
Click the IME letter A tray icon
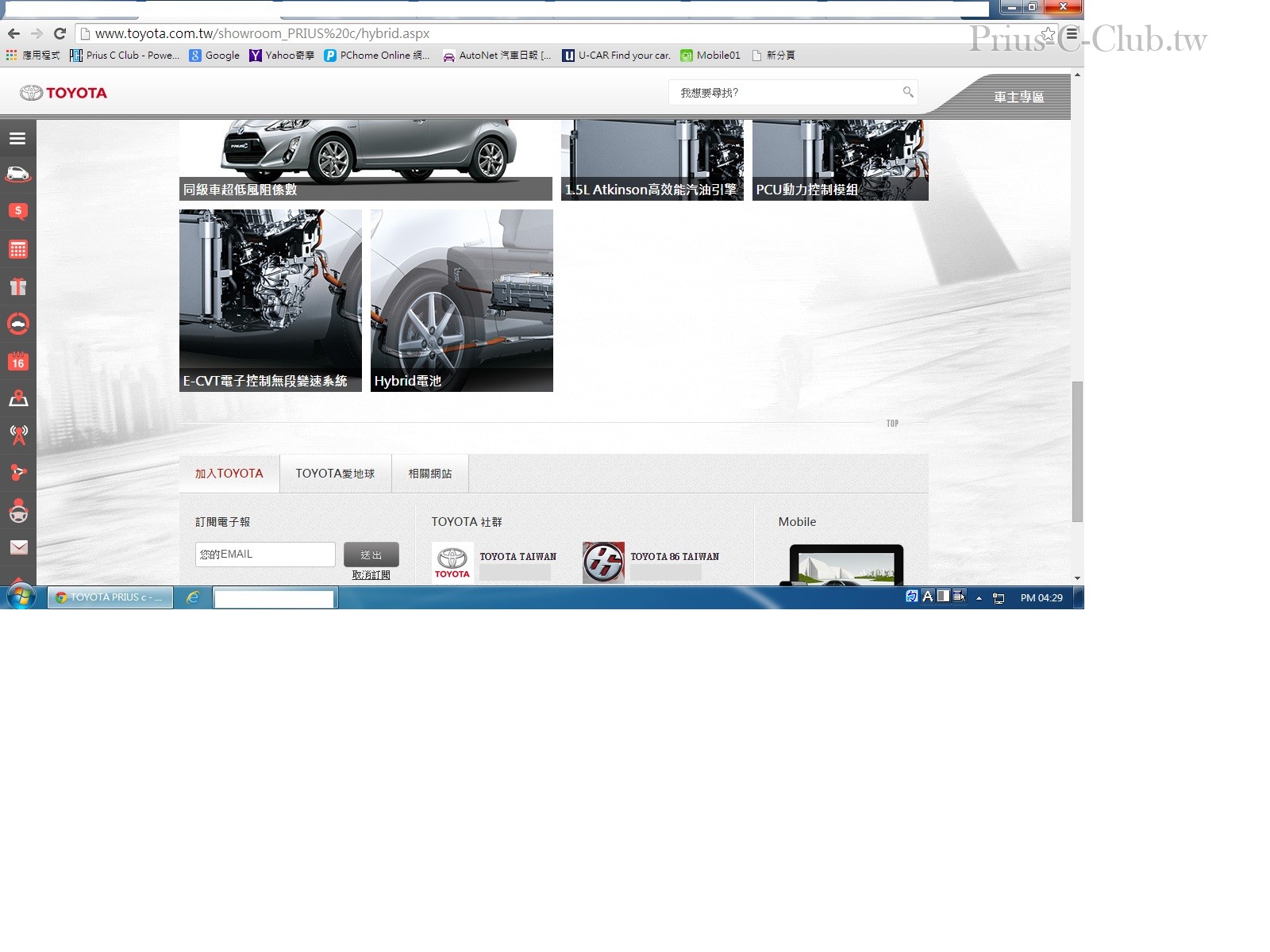pos(928,596)
